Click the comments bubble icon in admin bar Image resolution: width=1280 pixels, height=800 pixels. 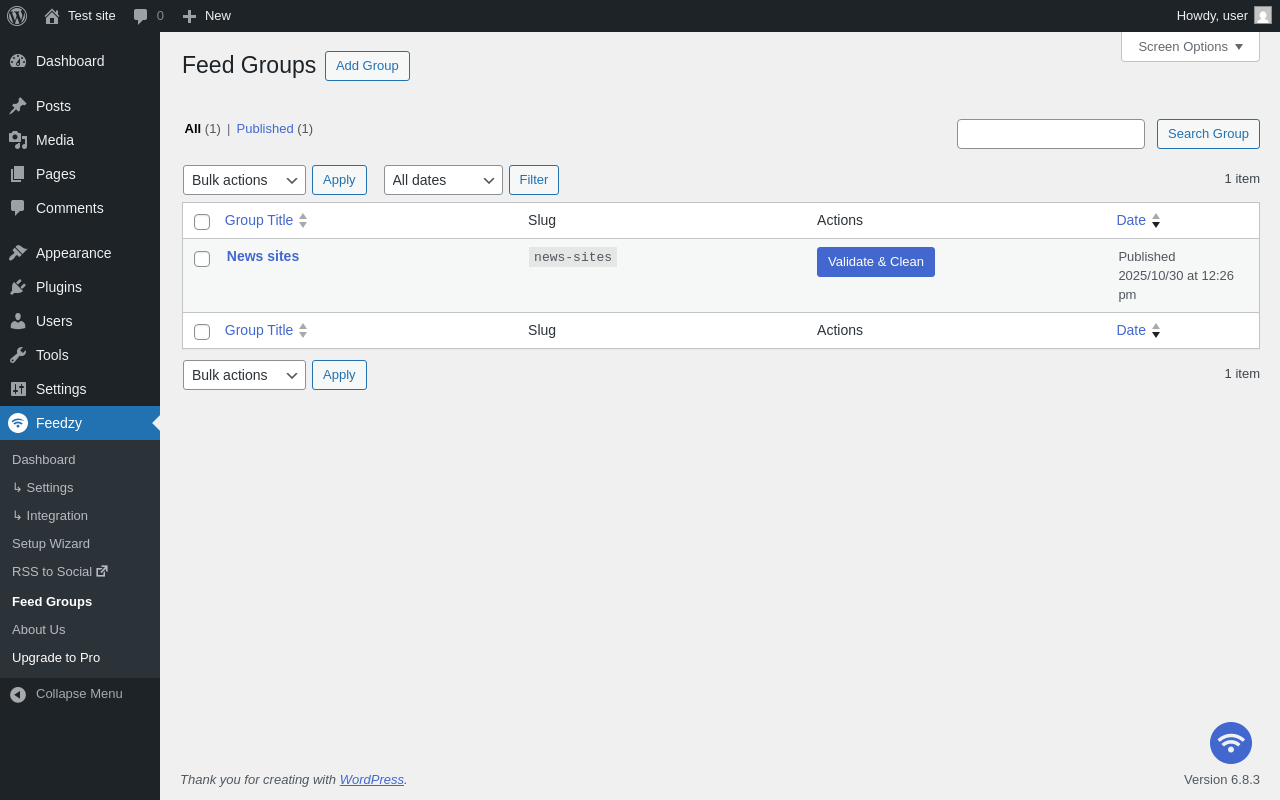pos(141,16)
